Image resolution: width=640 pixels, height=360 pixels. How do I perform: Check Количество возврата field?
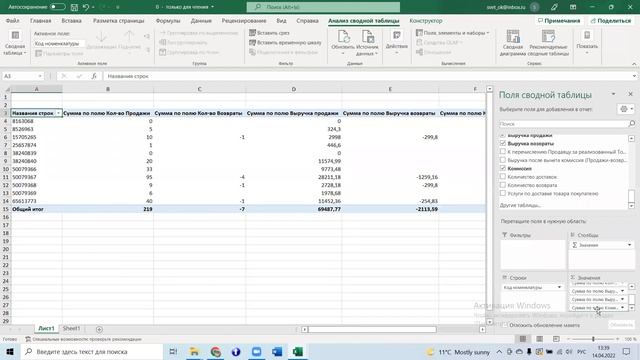pyautogui.click(x=503, y=185)
